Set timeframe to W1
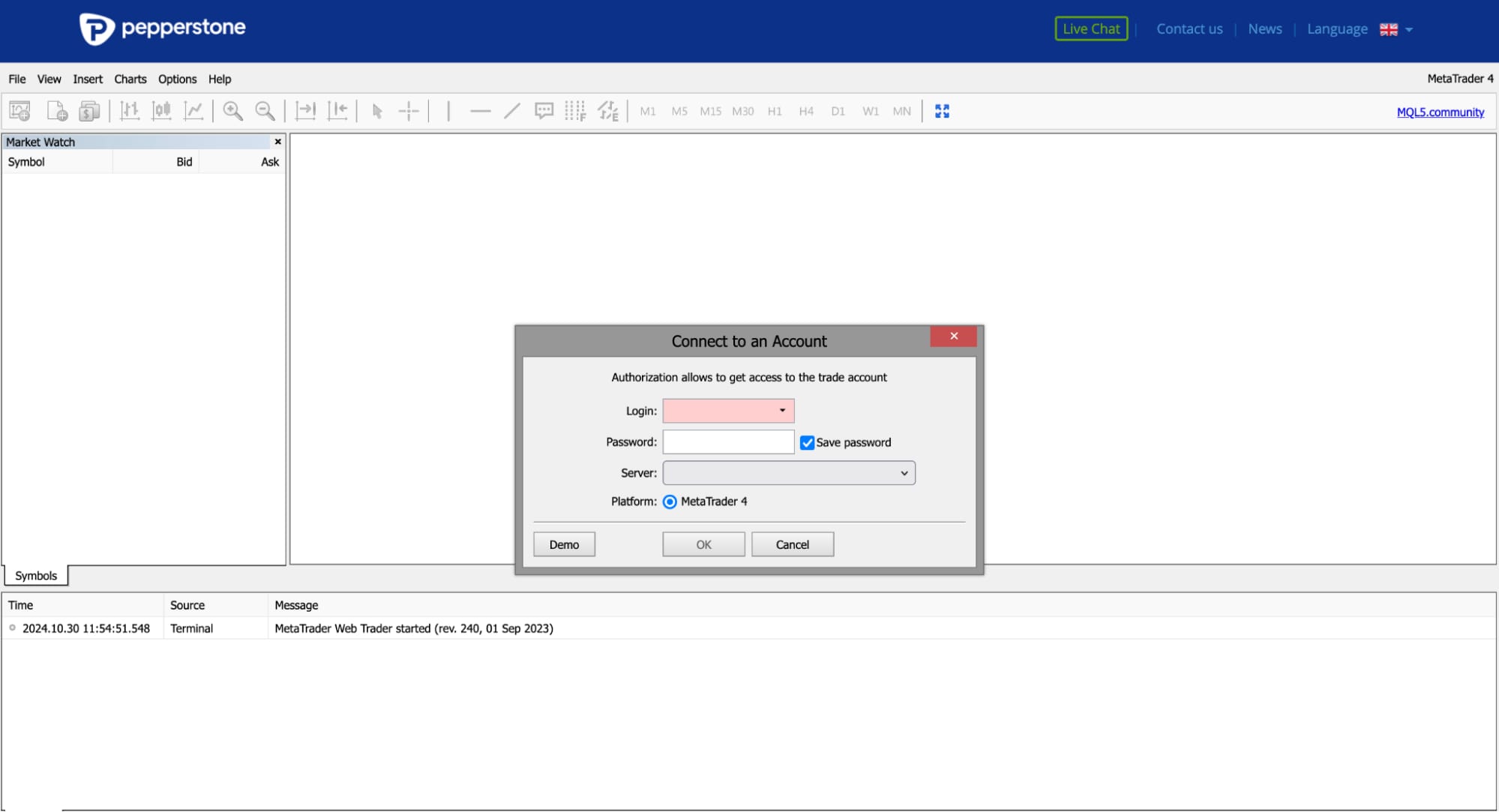This screenshot has height=812, width=1499. click(x=871, y=111)
